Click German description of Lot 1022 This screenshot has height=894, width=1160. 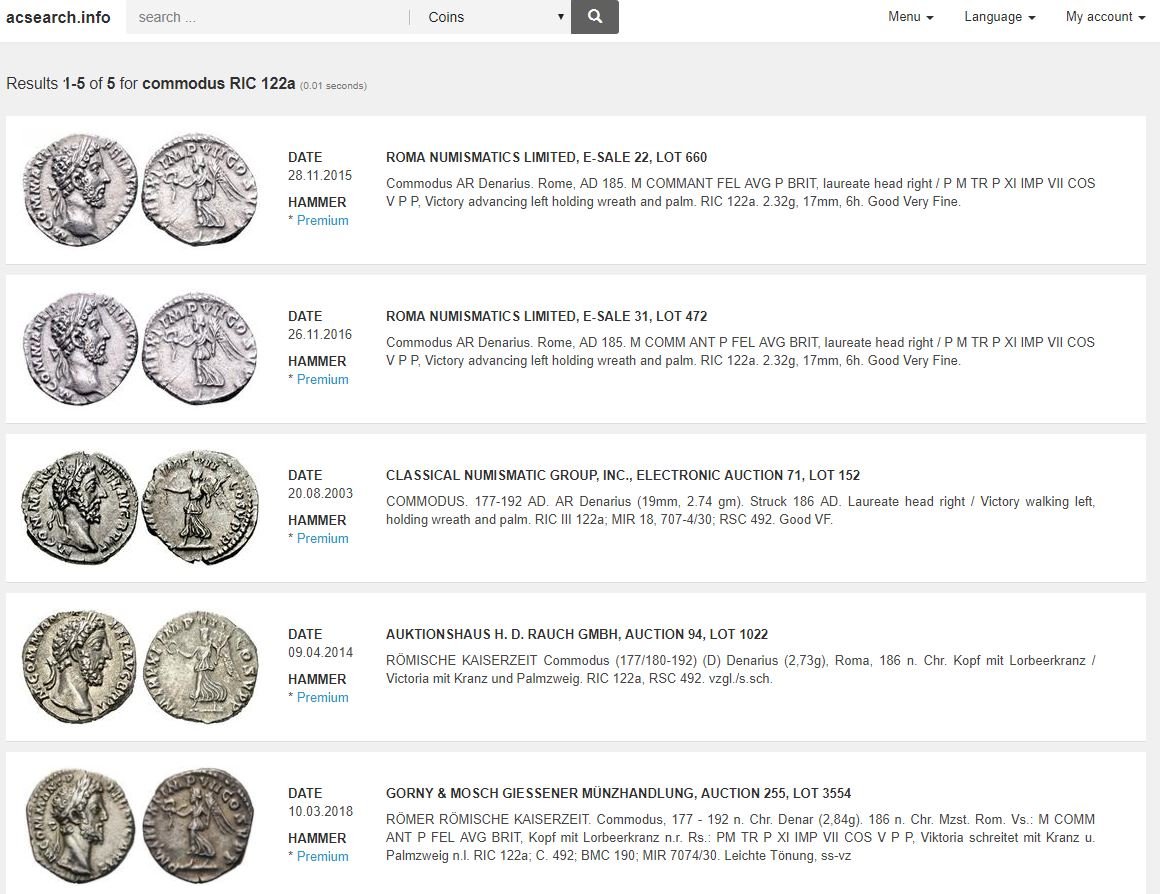(740, 670)
